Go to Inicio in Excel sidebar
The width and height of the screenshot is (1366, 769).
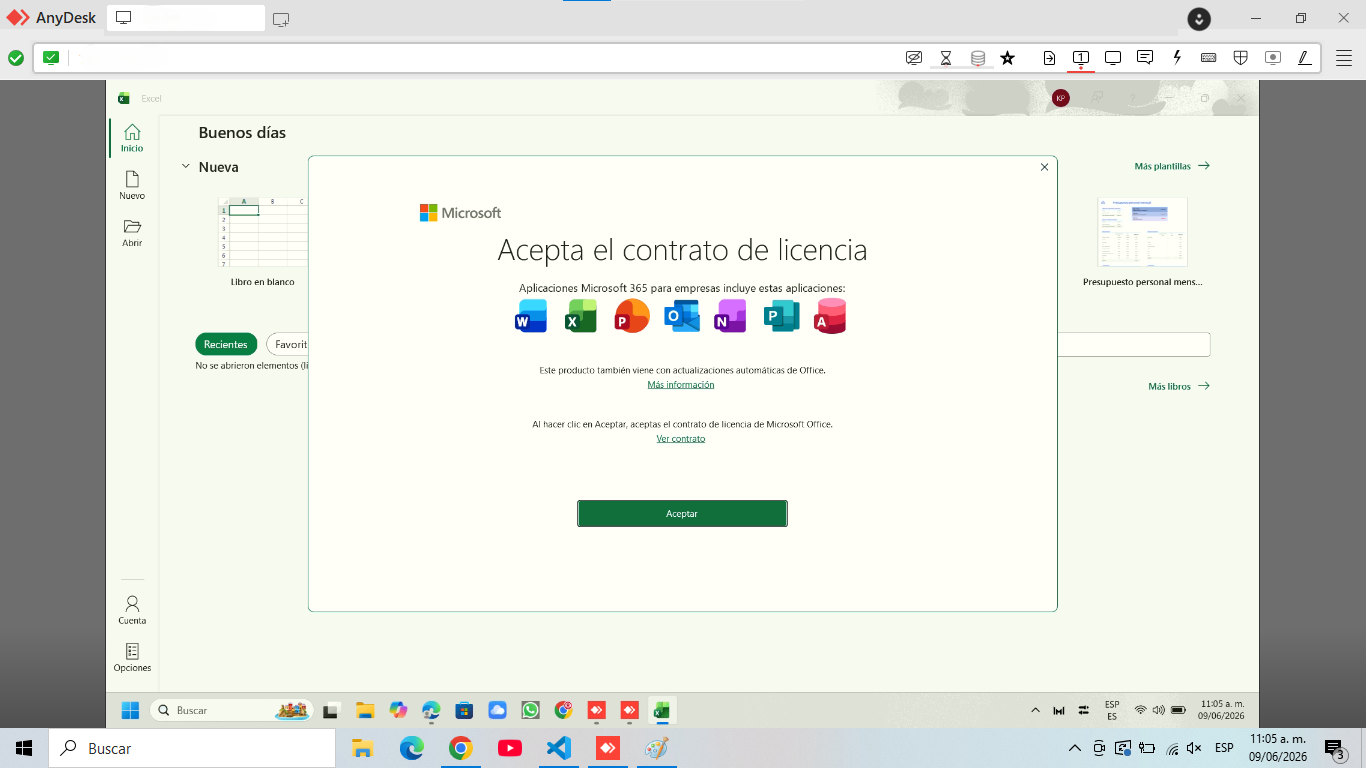click(132, 138)
